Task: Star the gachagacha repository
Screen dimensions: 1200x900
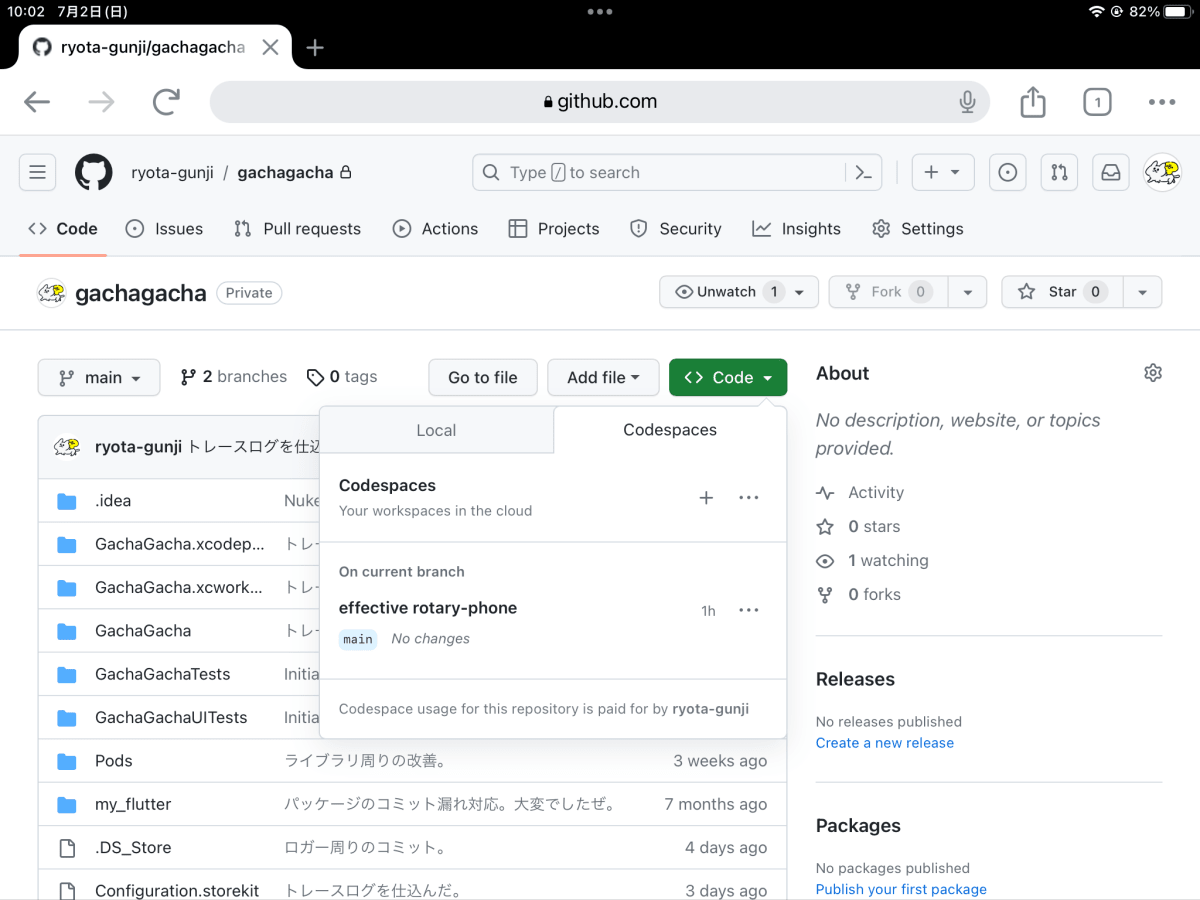Action: click(1061, 292)
